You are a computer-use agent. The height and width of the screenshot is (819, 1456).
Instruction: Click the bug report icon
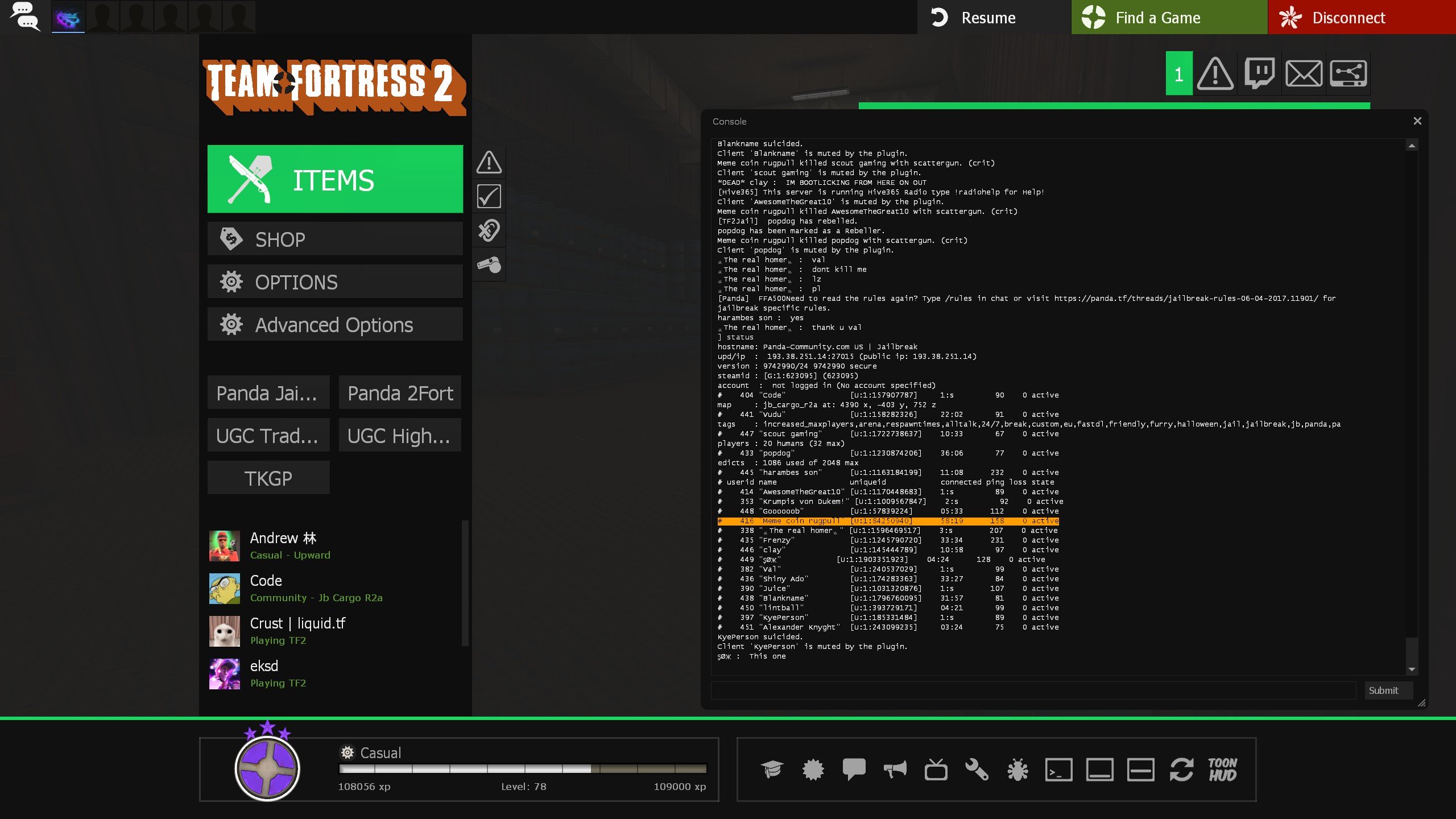point(1017,770)
